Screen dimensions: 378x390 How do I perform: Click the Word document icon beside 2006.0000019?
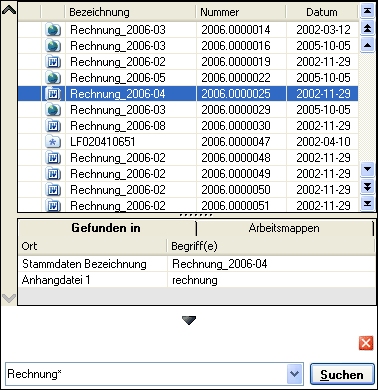coord(53,62)
